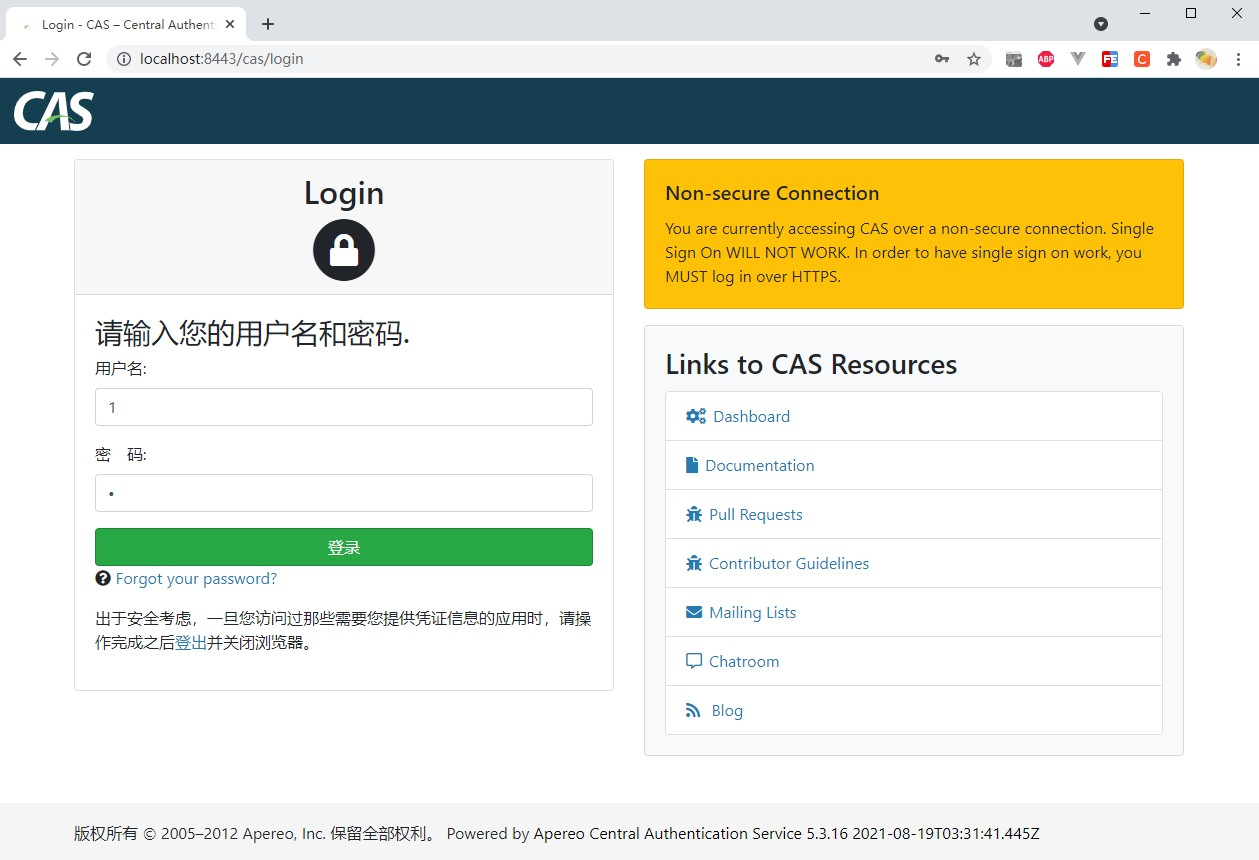Viewport: 1259px width, 860px height.
Task: Click the 密码 password field
Action: pyautogui.click(x=344, y=493)
